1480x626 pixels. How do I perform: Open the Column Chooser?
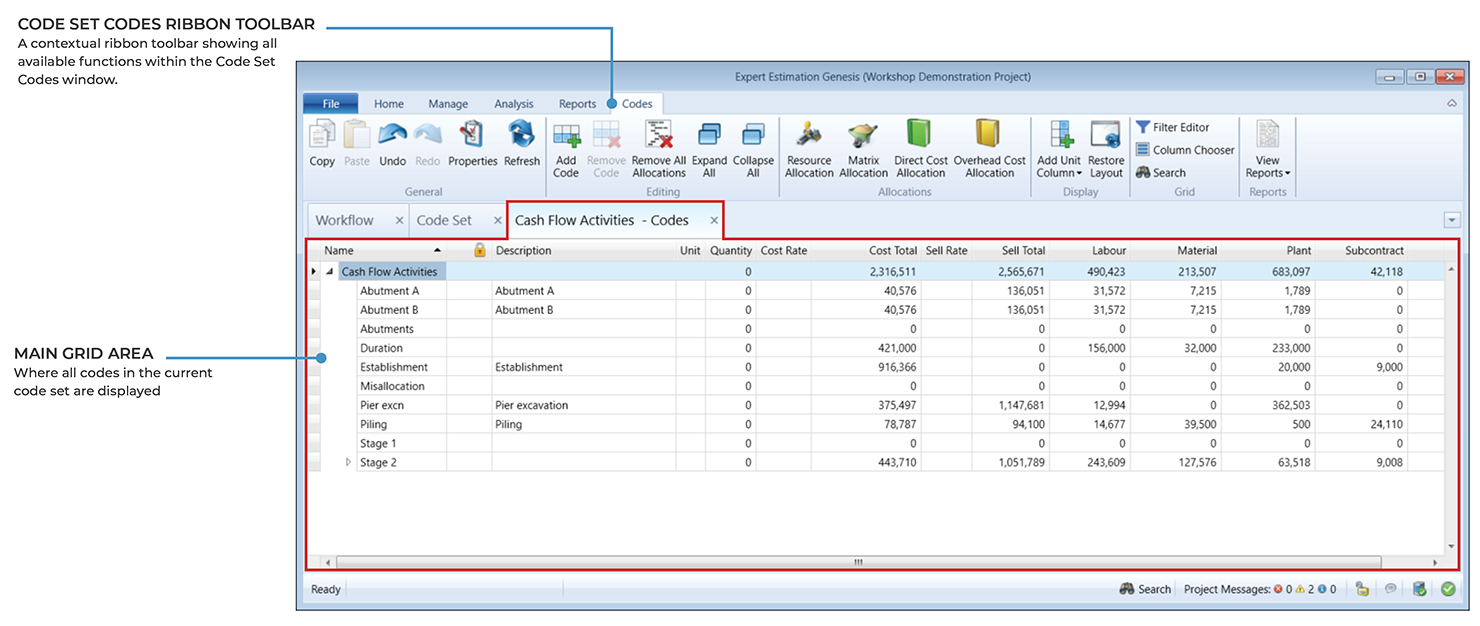pyautogui.click(x=1184, y=150)
